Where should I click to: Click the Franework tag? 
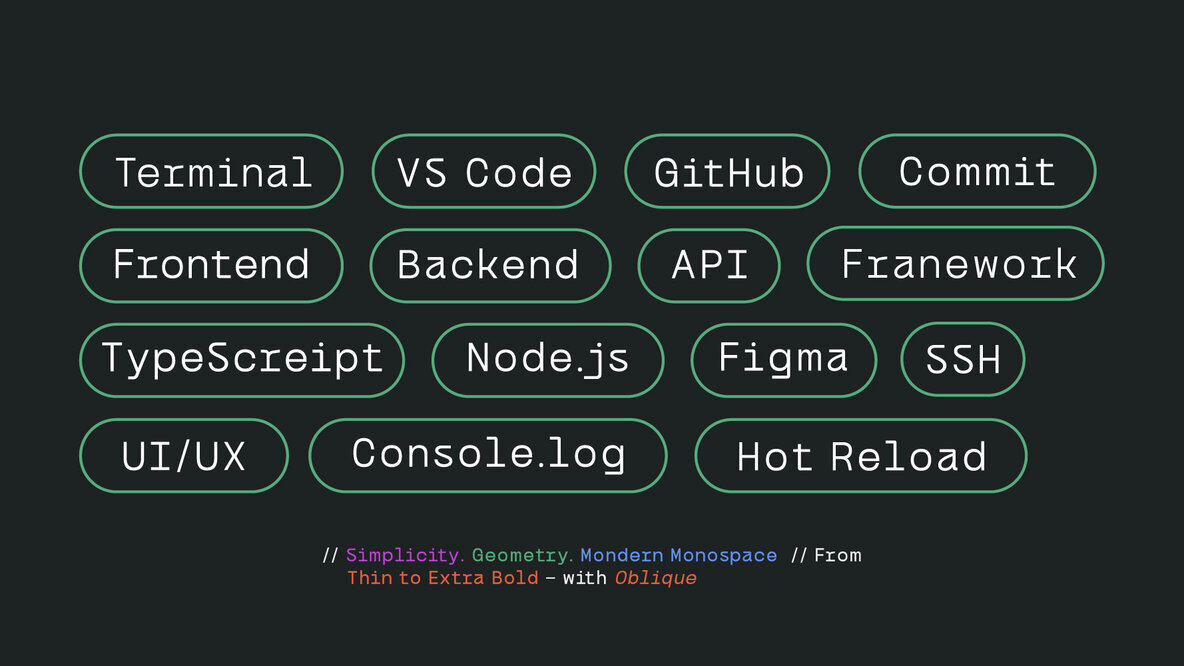point(955,264)
